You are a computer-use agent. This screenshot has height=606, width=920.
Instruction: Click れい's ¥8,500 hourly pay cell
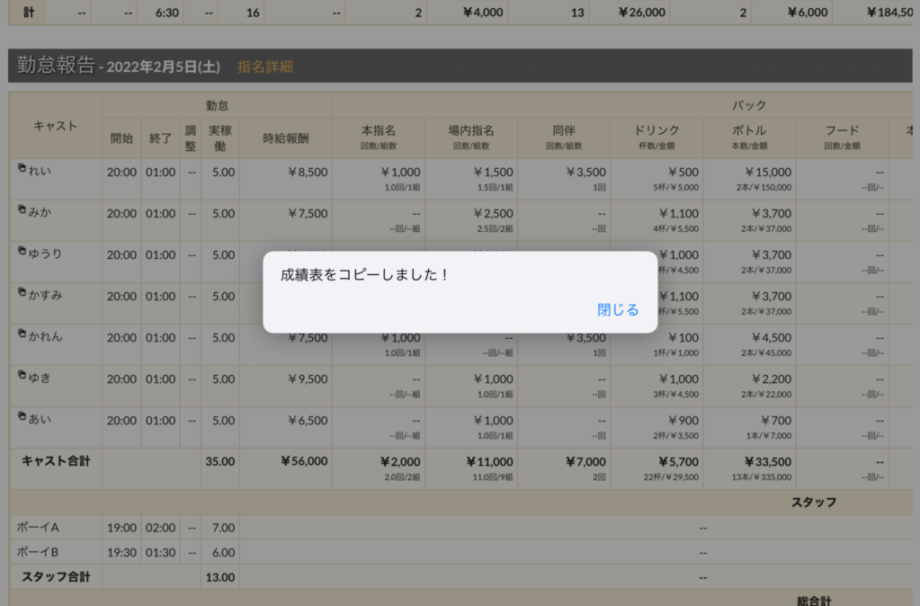coord(307,172)
